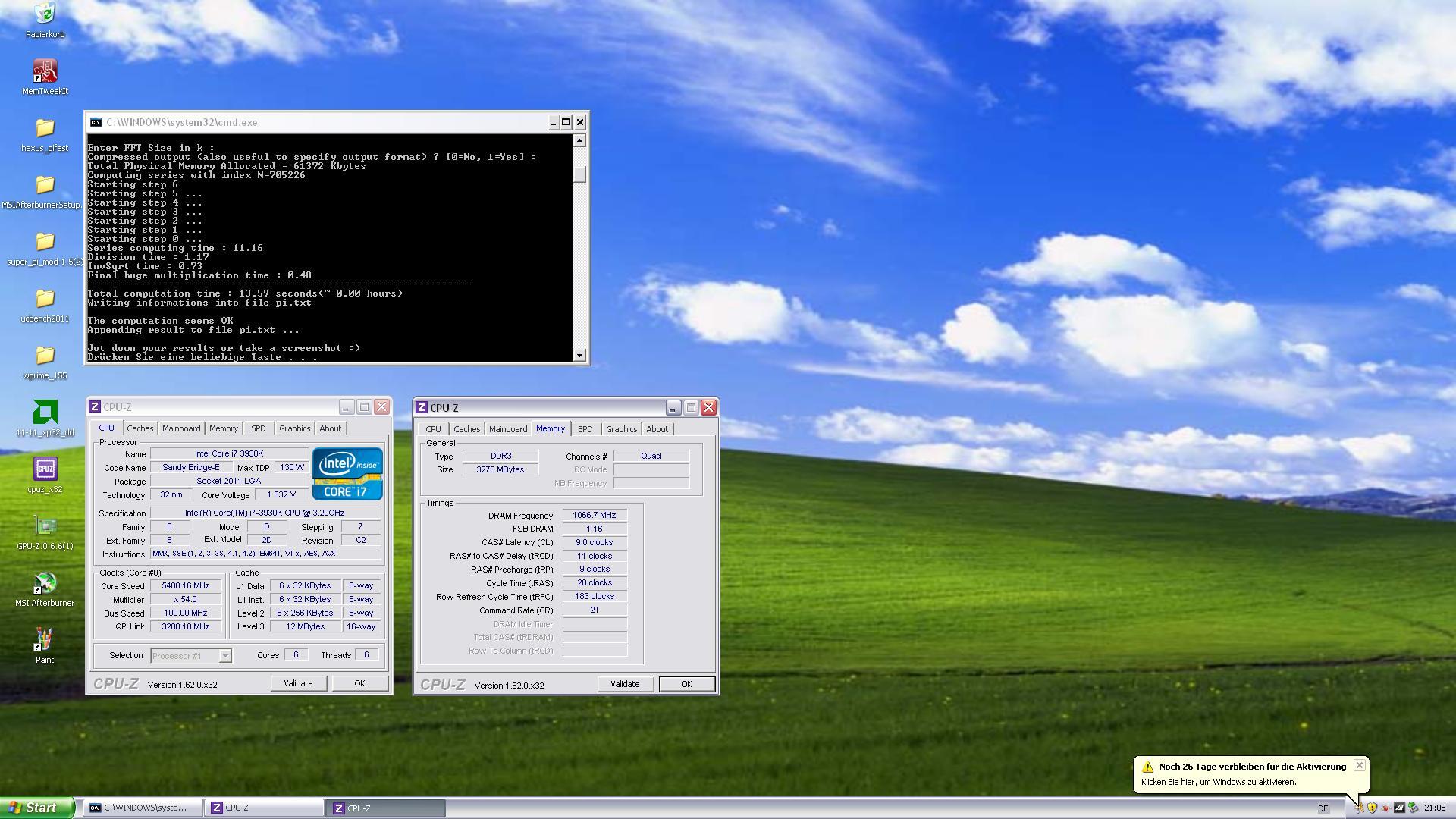1456x819 pixels.
Task: Open the Caches tab in the right CPU-Z window
Action: [x=467, y=429]
